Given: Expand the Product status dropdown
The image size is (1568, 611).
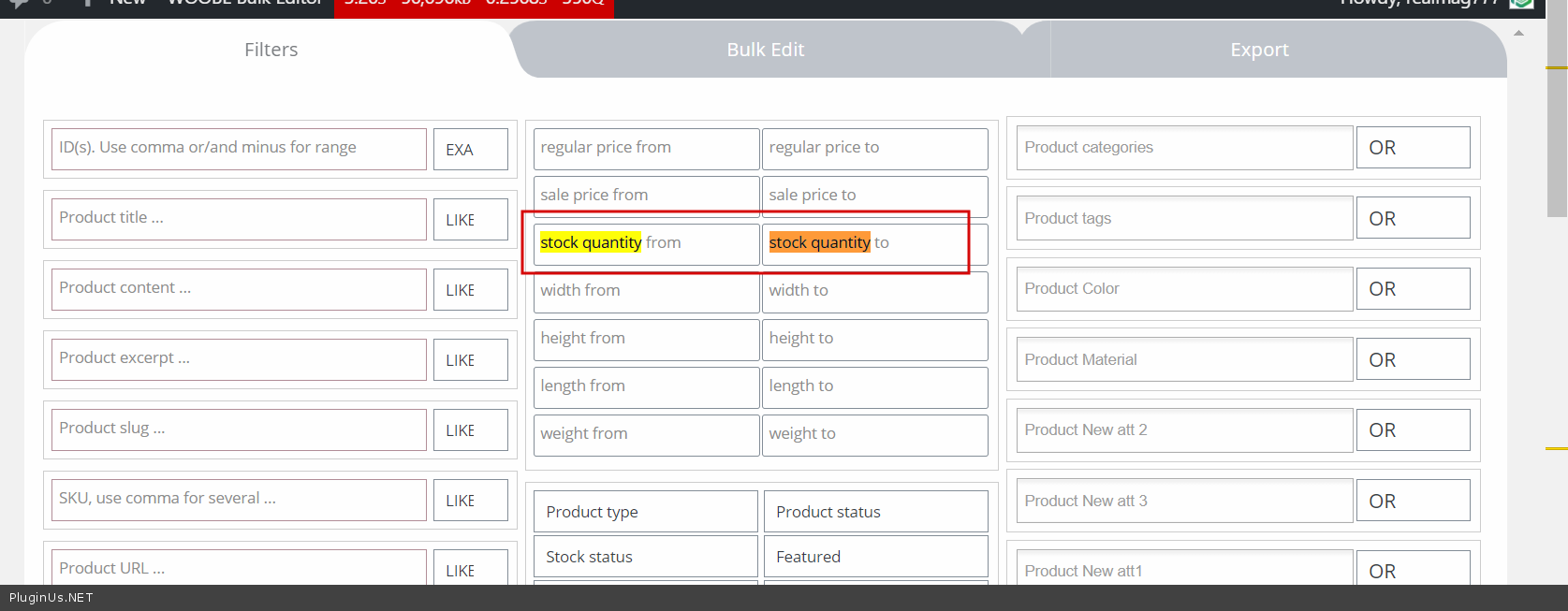Looking at the screenshot, I should pos(875,512).
